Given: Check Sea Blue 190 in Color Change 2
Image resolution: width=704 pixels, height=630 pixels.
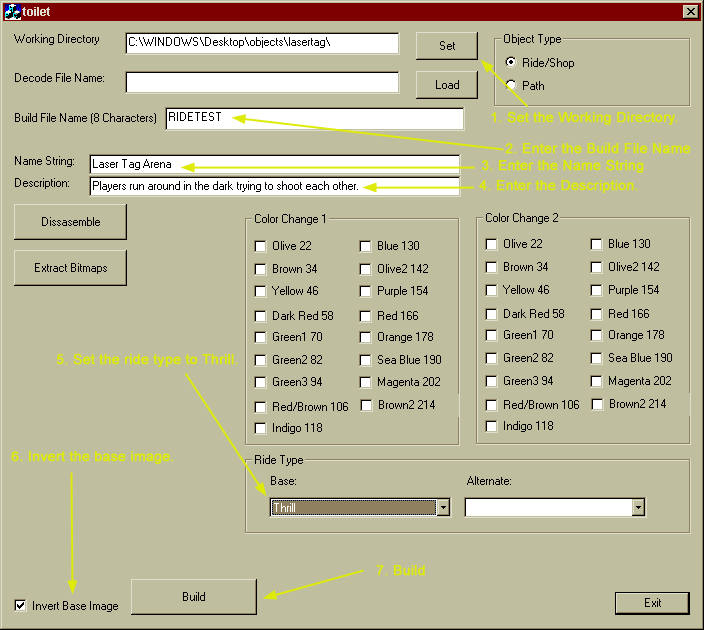Looking at the screenshot, I should pos(596,358).
